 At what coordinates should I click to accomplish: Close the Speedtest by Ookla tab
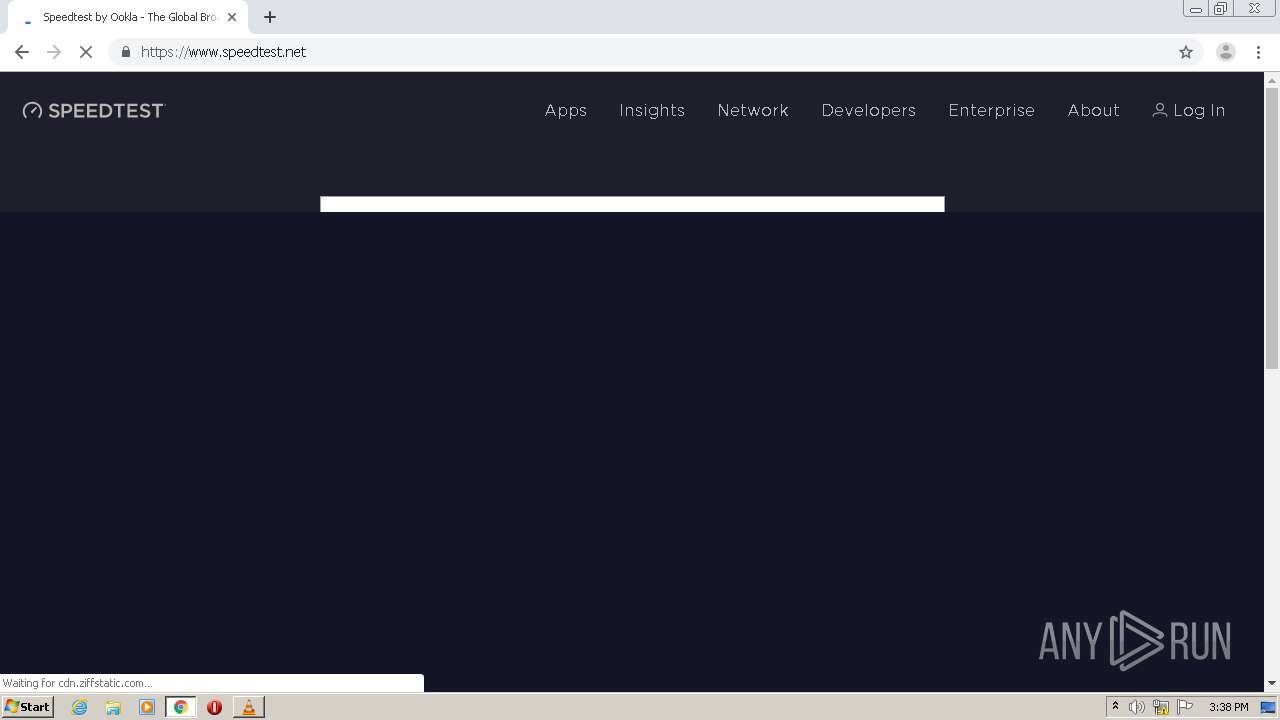(x=232, y=17)
